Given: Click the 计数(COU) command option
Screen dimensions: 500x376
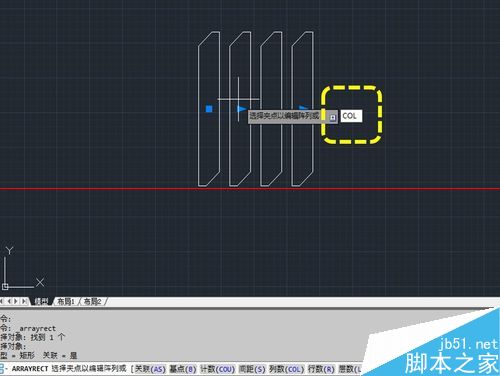Looking at the screenshot, I should tap(217, 369).
